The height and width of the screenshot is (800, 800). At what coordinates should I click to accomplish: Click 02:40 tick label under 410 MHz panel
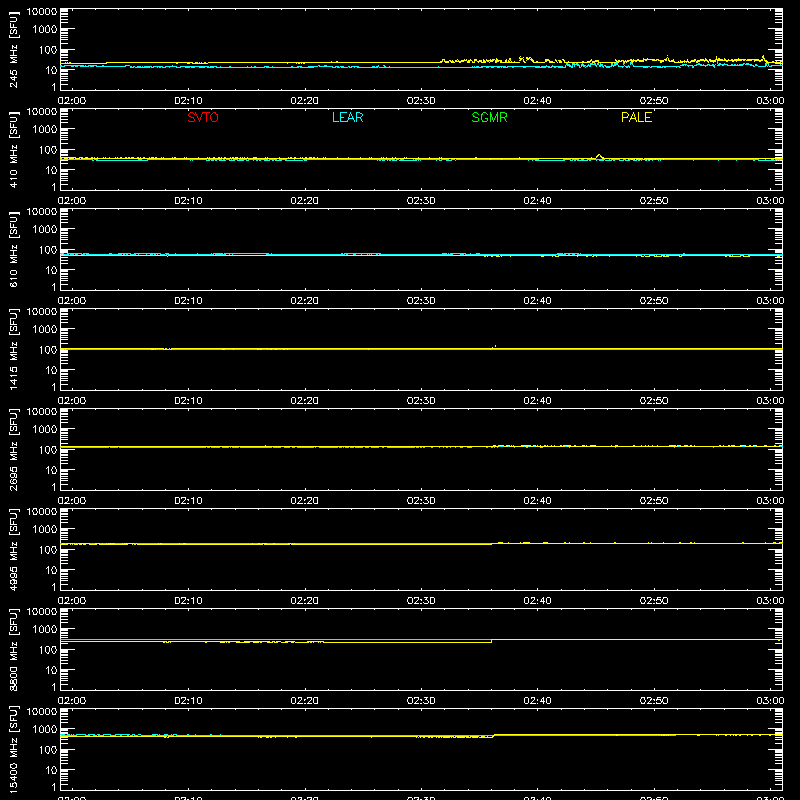point(537,201)
